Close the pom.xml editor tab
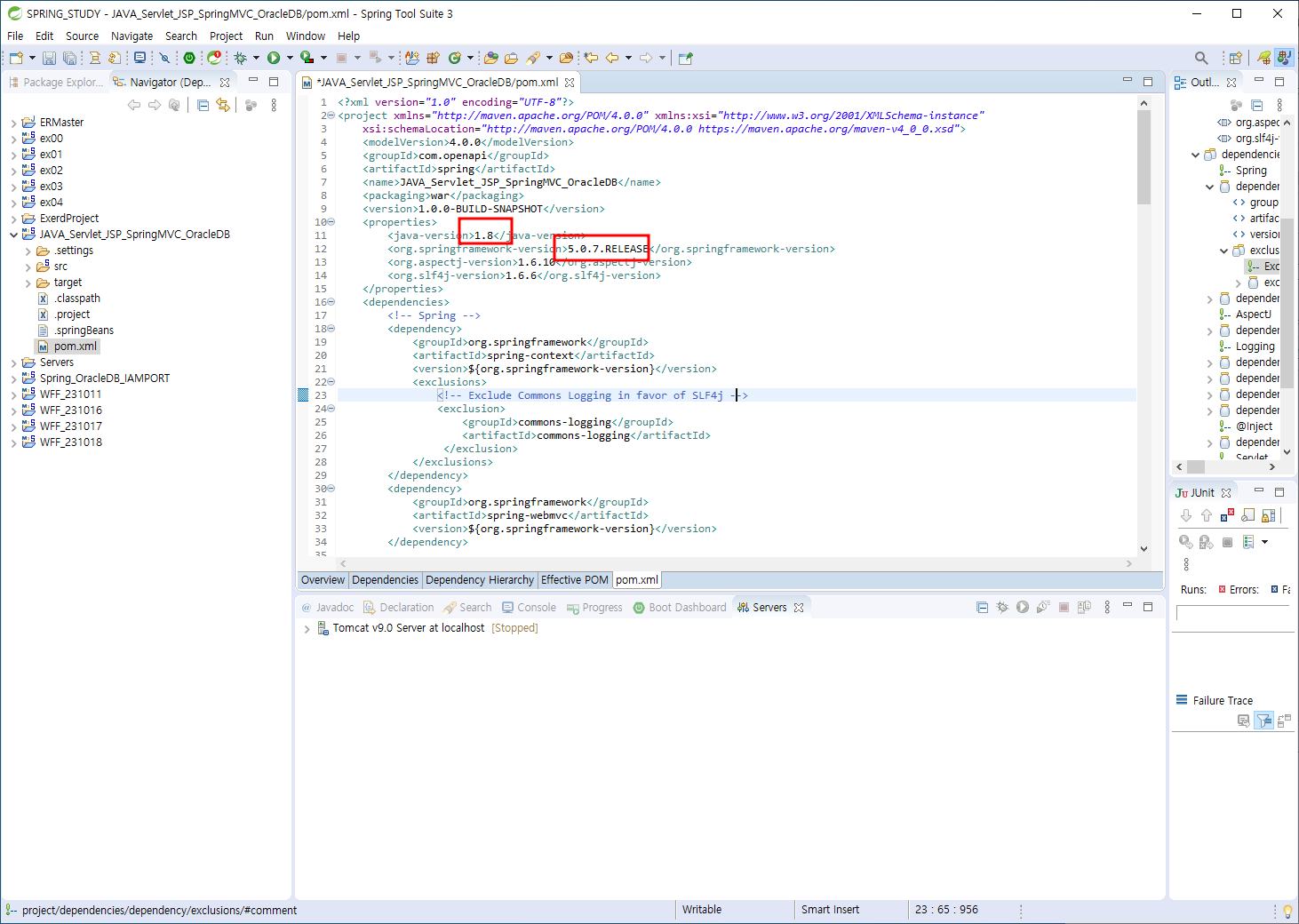The width and height of the screenshot is (1299, 924). tap(570, 83)
